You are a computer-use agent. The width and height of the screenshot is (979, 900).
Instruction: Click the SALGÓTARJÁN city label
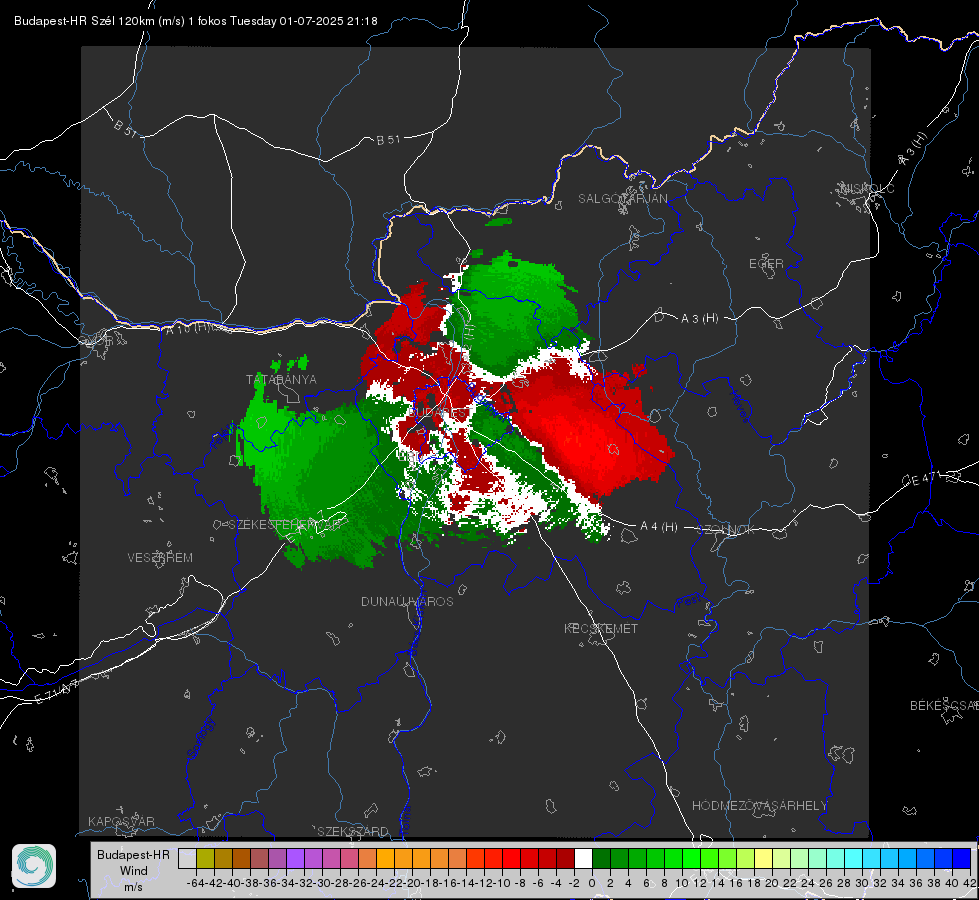point(622,199)
